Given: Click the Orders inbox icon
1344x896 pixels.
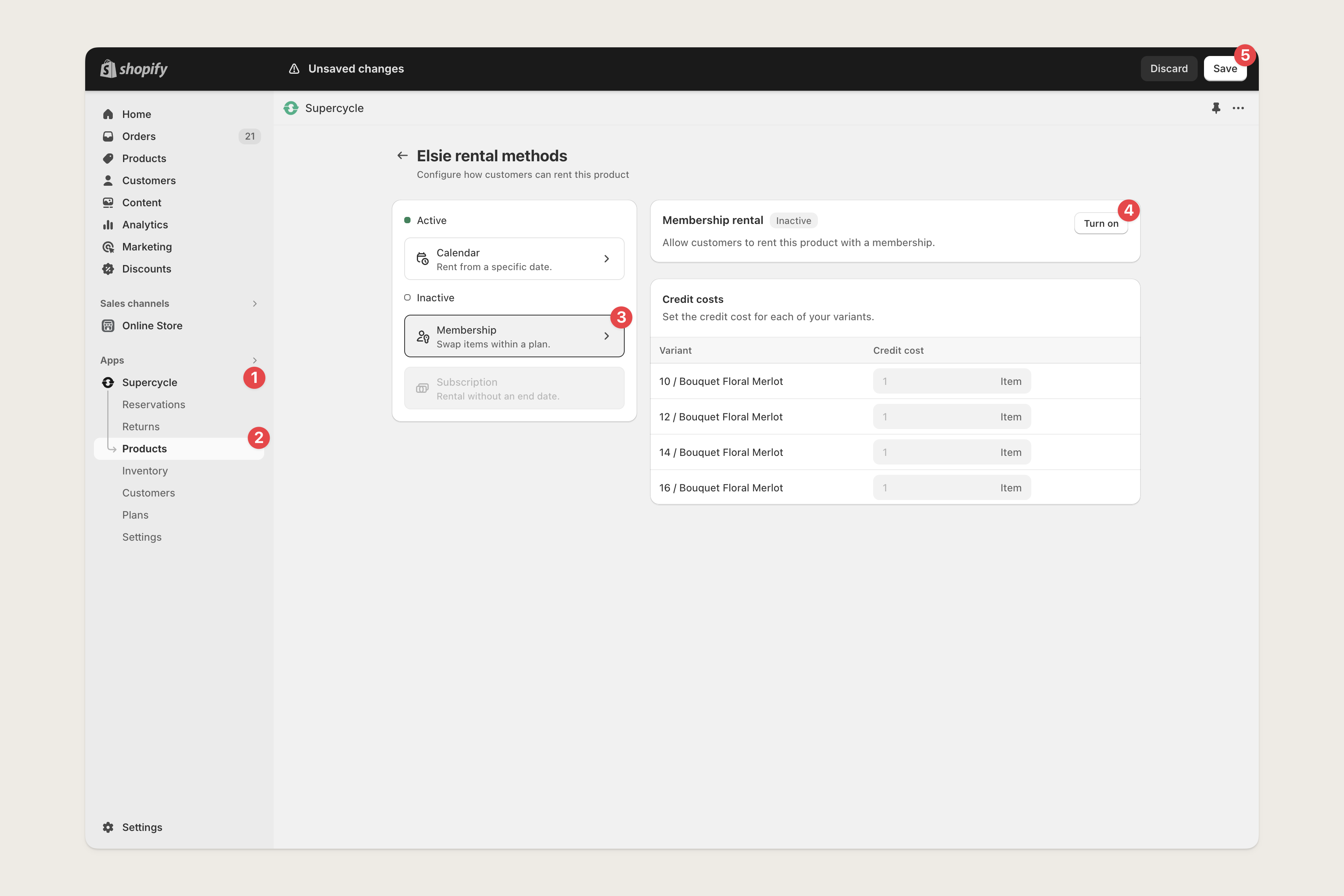Looking at the screenshot, I should coord(108,136).
